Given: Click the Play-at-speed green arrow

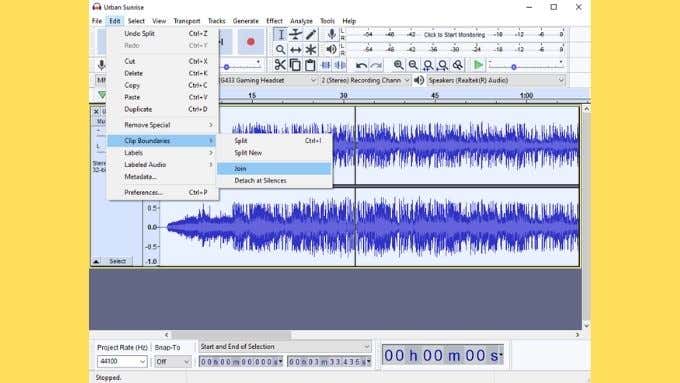Looking at the screenshot, I should click(x=478, y=65).
